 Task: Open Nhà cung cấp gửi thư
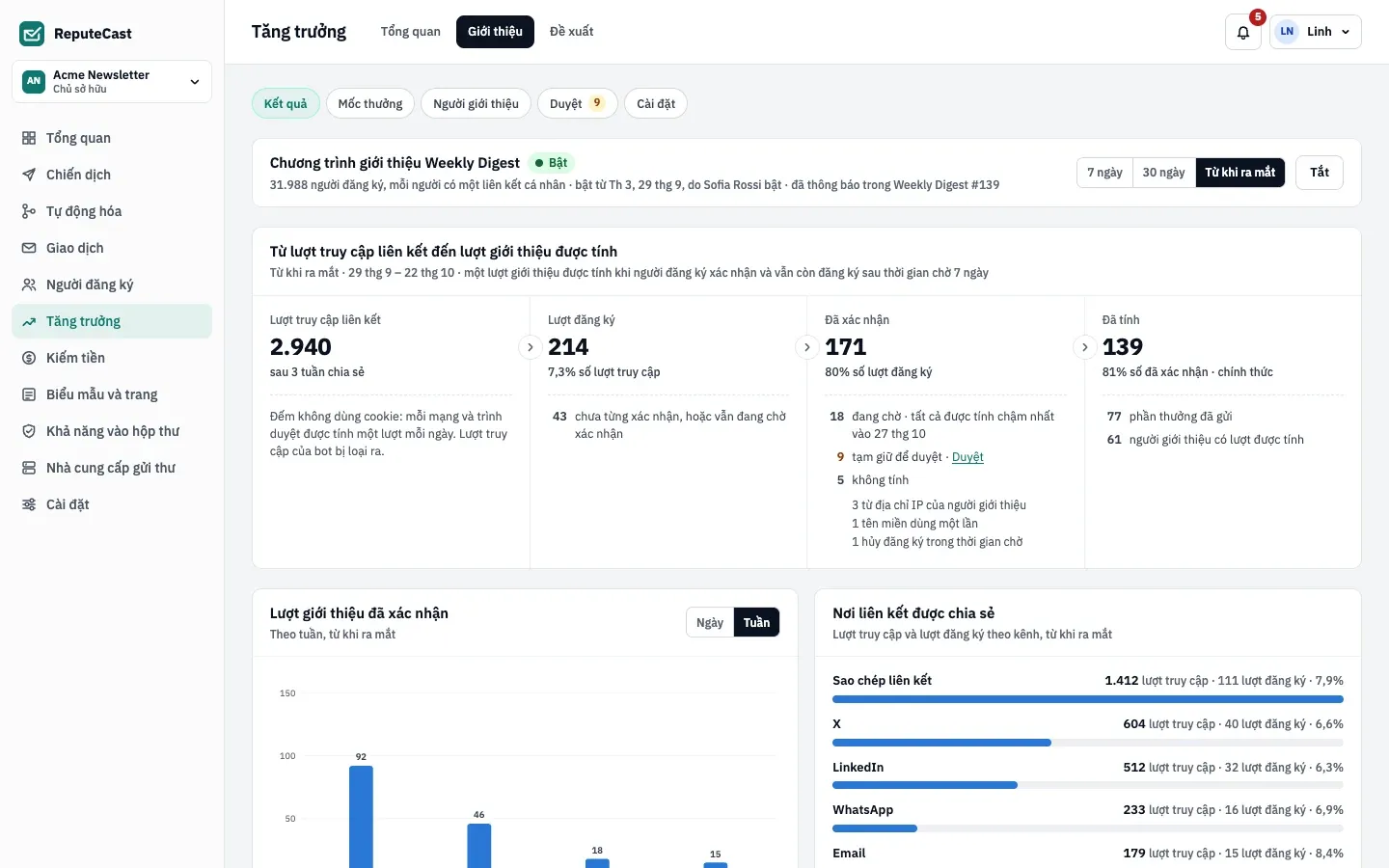[x=112, y=468]
